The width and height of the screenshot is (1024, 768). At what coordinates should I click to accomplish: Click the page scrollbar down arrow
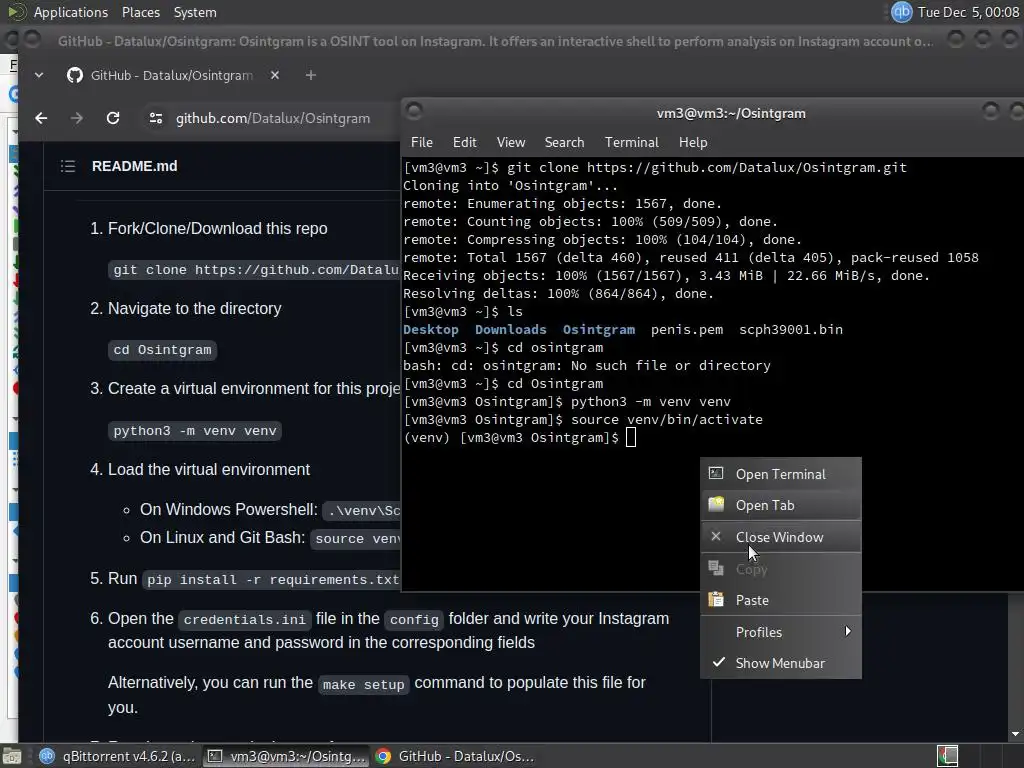(x=1016, y=734)
